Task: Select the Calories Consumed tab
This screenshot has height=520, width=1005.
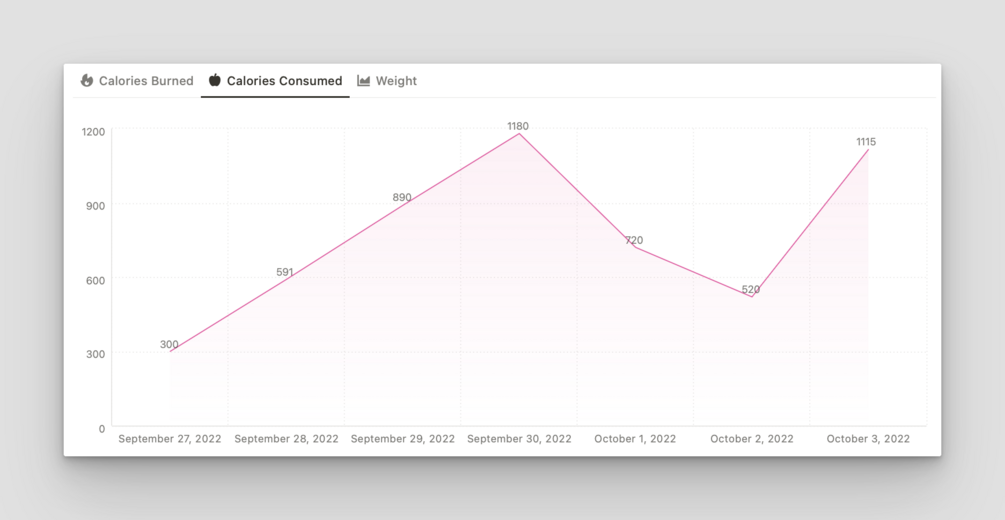Action: click(x=275, y=81)
